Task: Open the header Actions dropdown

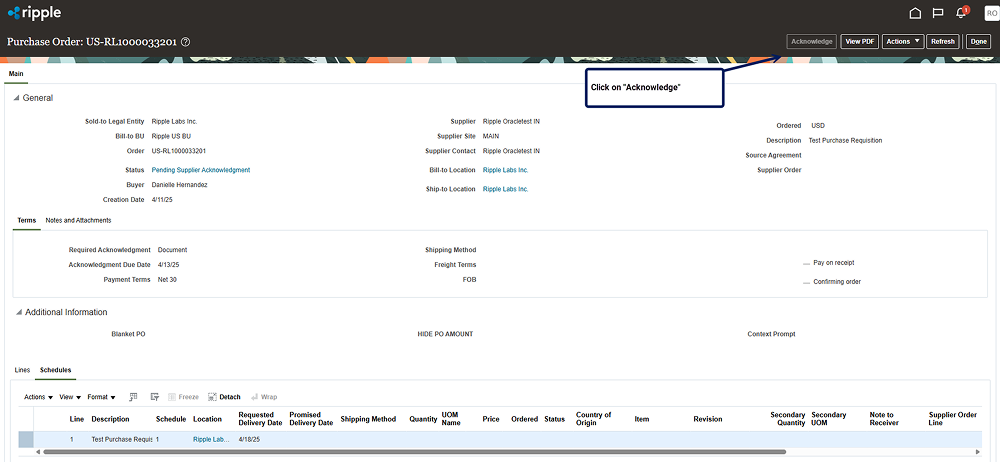Action: (x=903, y=41)
